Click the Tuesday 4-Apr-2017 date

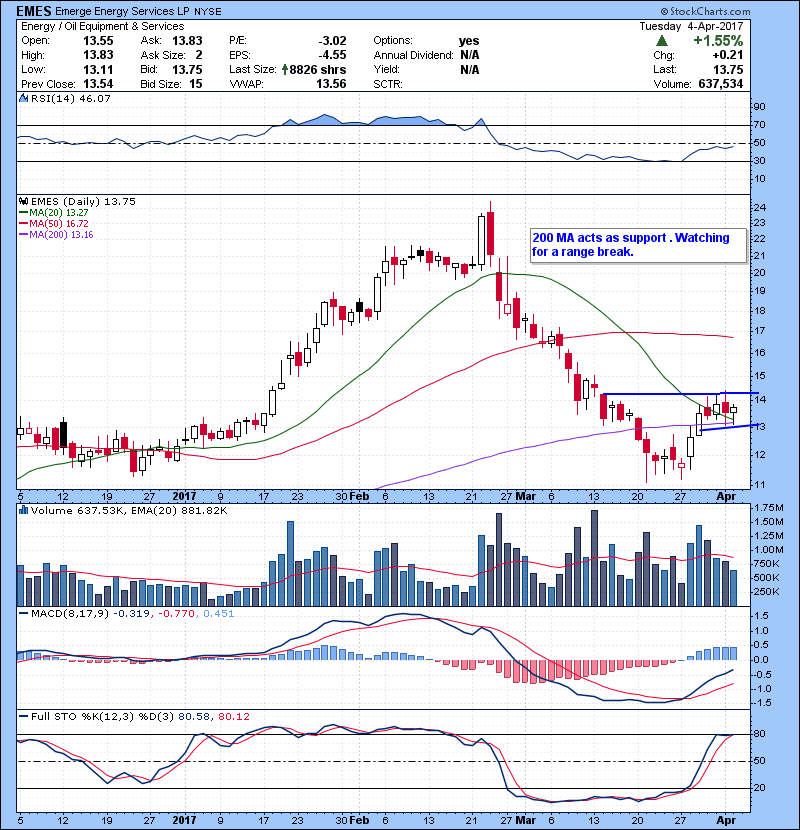click(x=691, y=26)
